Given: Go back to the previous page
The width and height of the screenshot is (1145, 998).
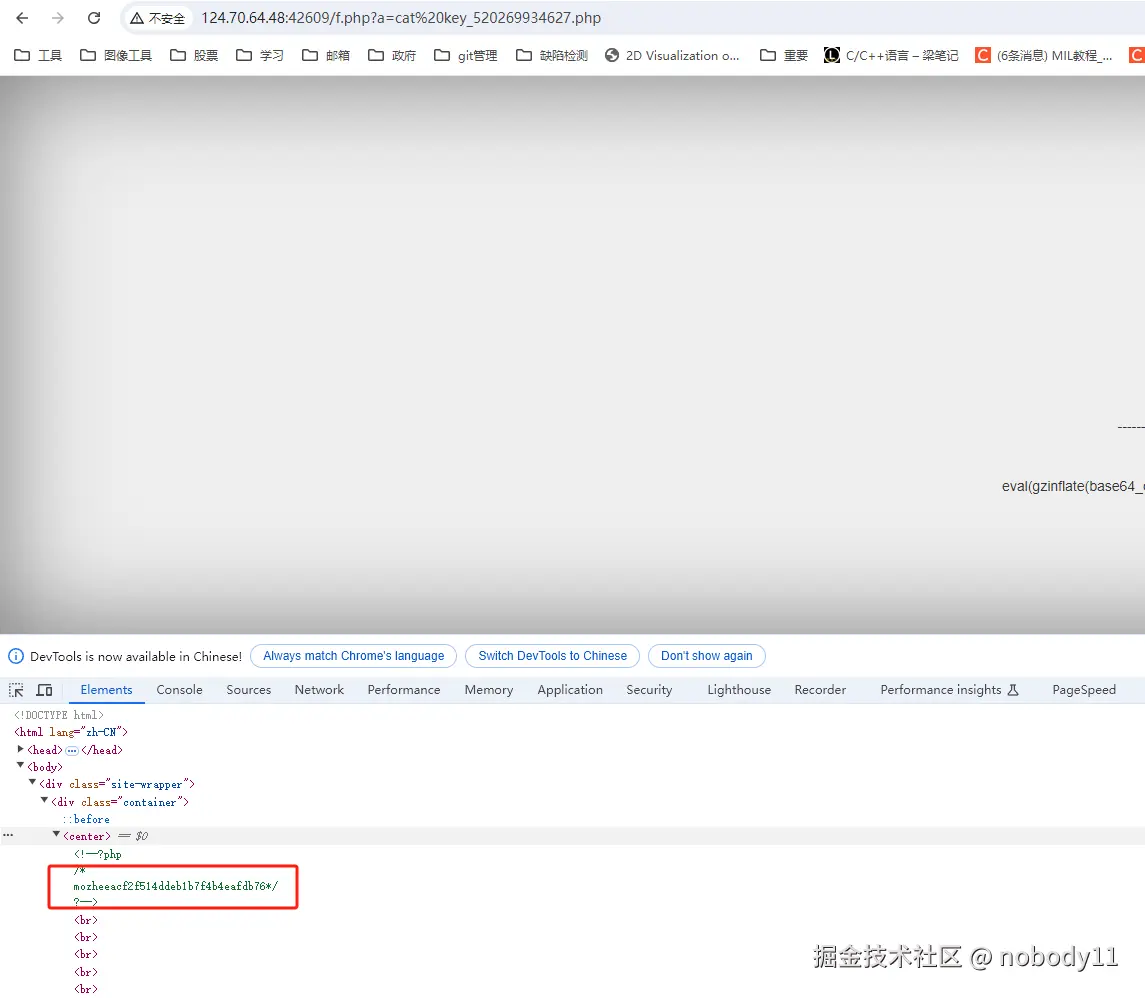Looking at the screenshot, I should (x=23, y=18).
